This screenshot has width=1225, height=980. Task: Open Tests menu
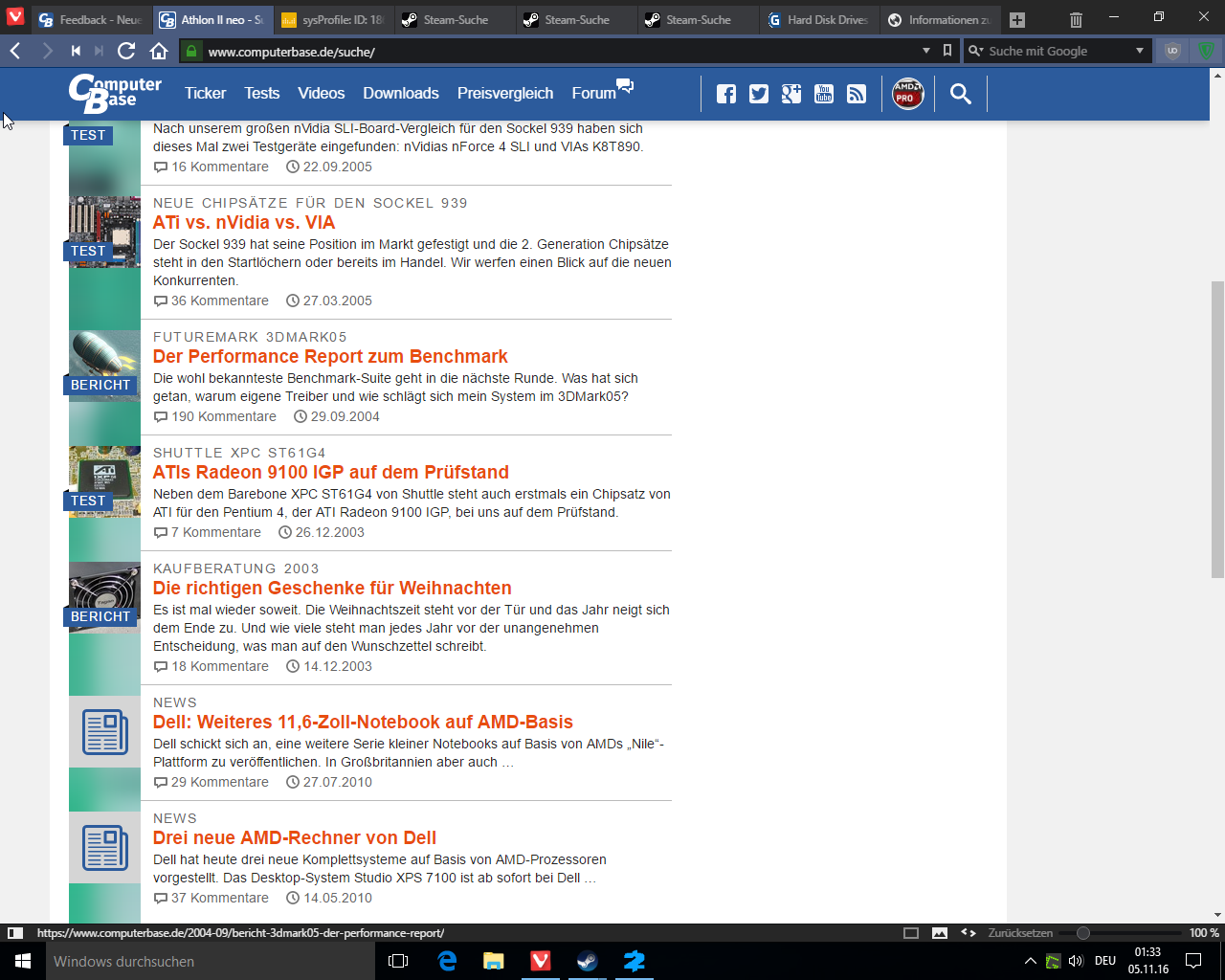[x=261, y=93]
